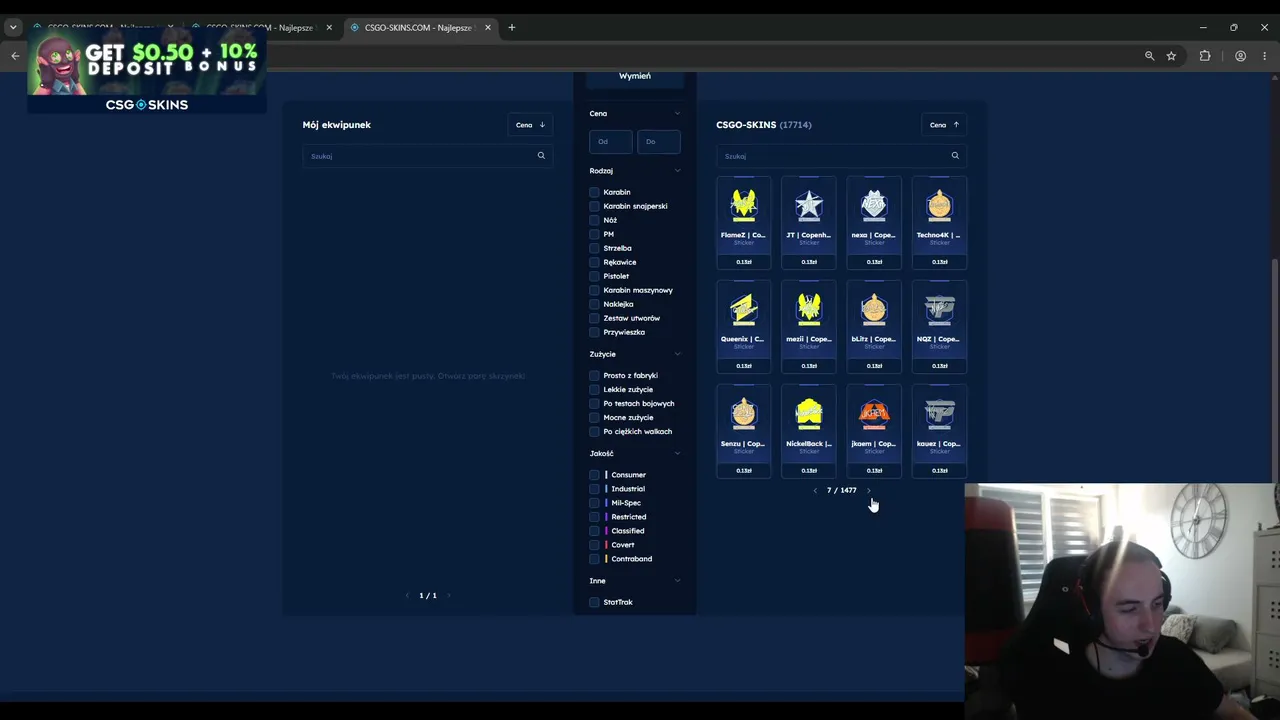Toggle the Mil-Spec quality checkbox

[594, 503]
